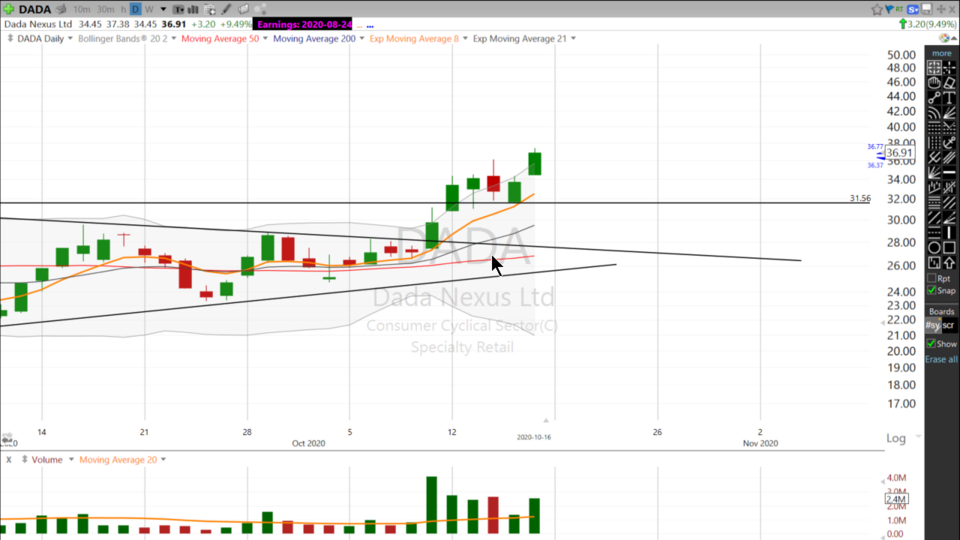Viewport: 960px width, 540px height.
Task: Select the scr board button
Action: click(948, 325)
